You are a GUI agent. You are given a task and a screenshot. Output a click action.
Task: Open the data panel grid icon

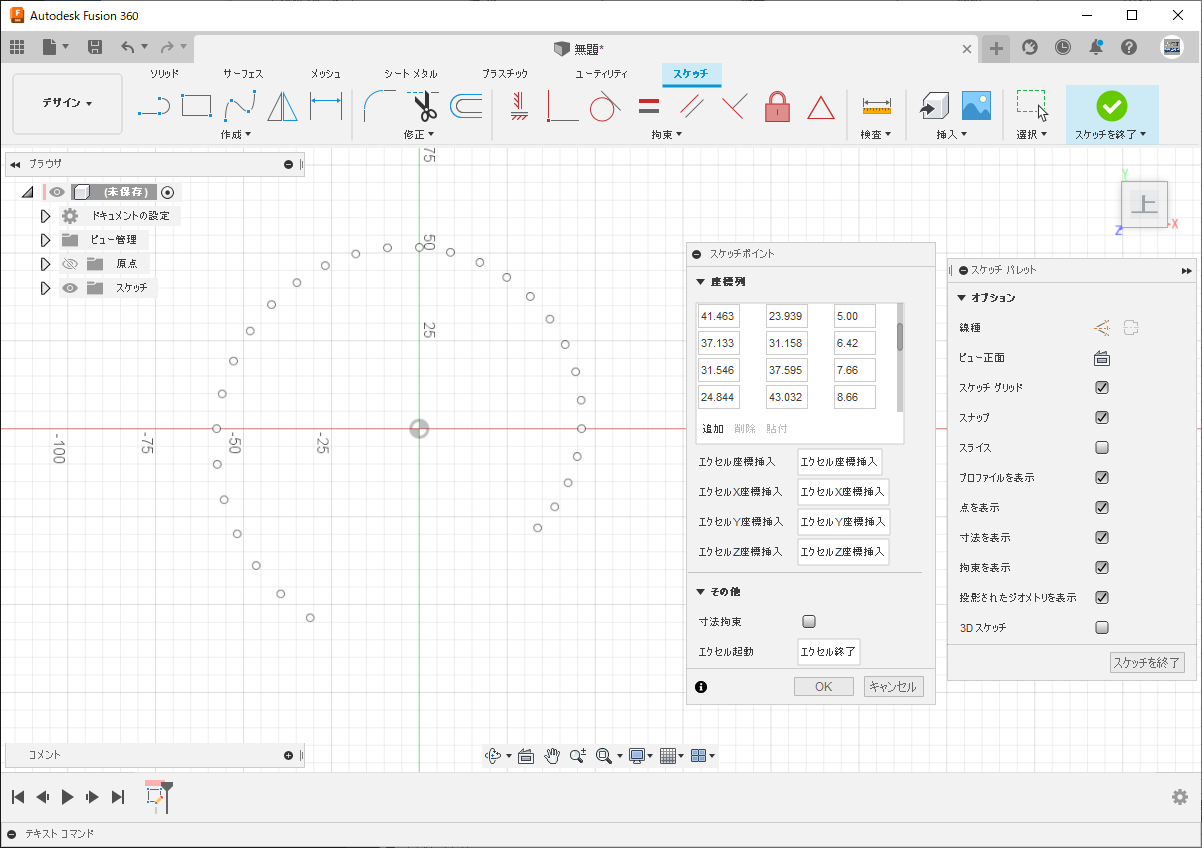[17, 47]
